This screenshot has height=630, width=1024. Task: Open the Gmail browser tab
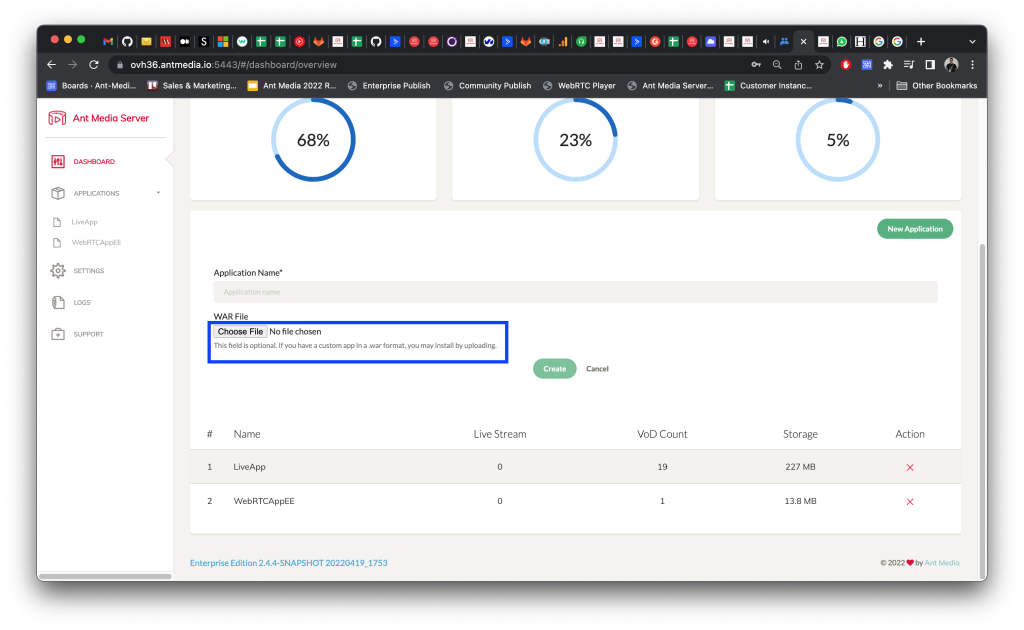coord(108,41)
